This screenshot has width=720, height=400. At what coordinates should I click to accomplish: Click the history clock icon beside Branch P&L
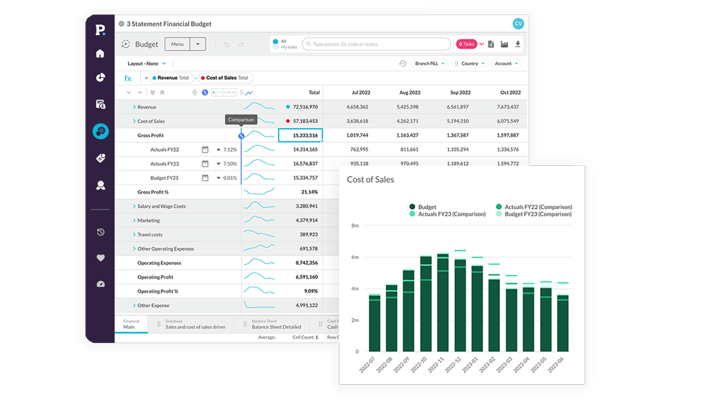pyautogui.click(x=402, y=63)
